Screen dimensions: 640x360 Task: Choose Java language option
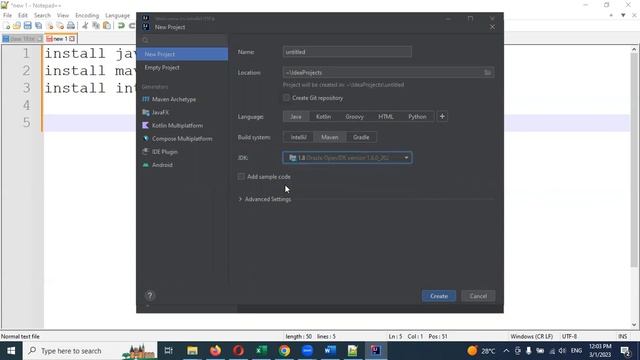(296, 117)
